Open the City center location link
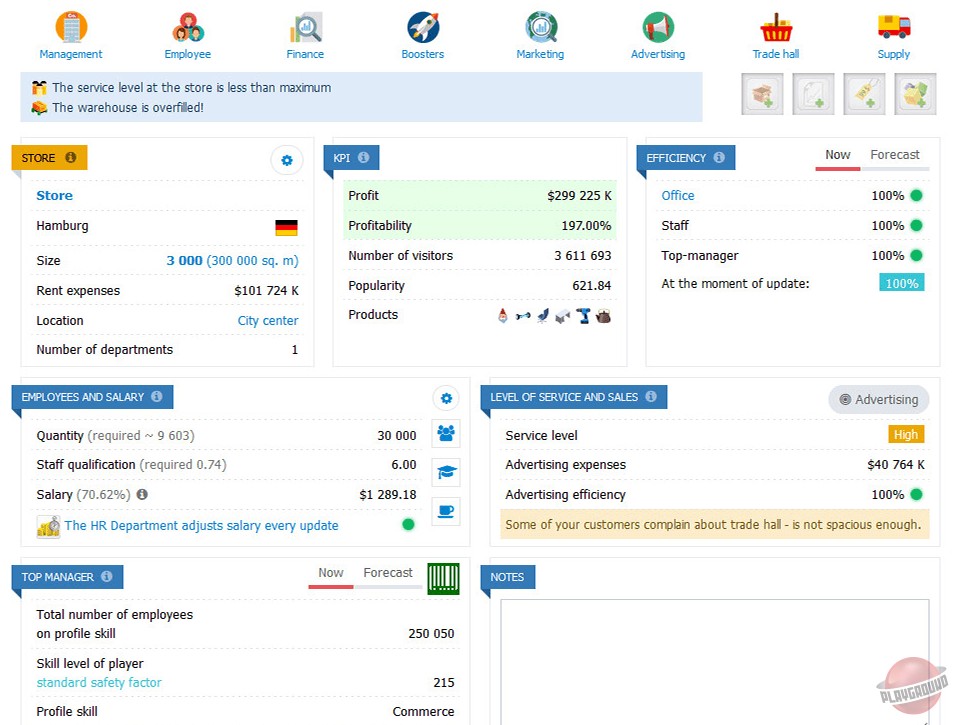Image resolution: width=961 pixels, height=725 pixels. pos(268,321)
